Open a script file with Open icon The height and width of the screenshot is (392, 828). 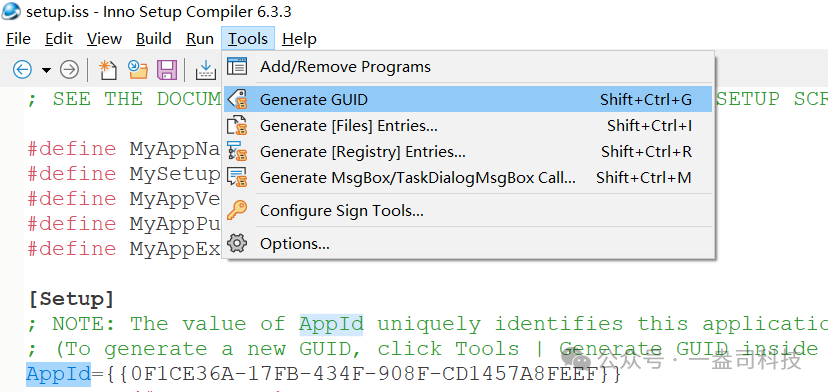[138, 69]
